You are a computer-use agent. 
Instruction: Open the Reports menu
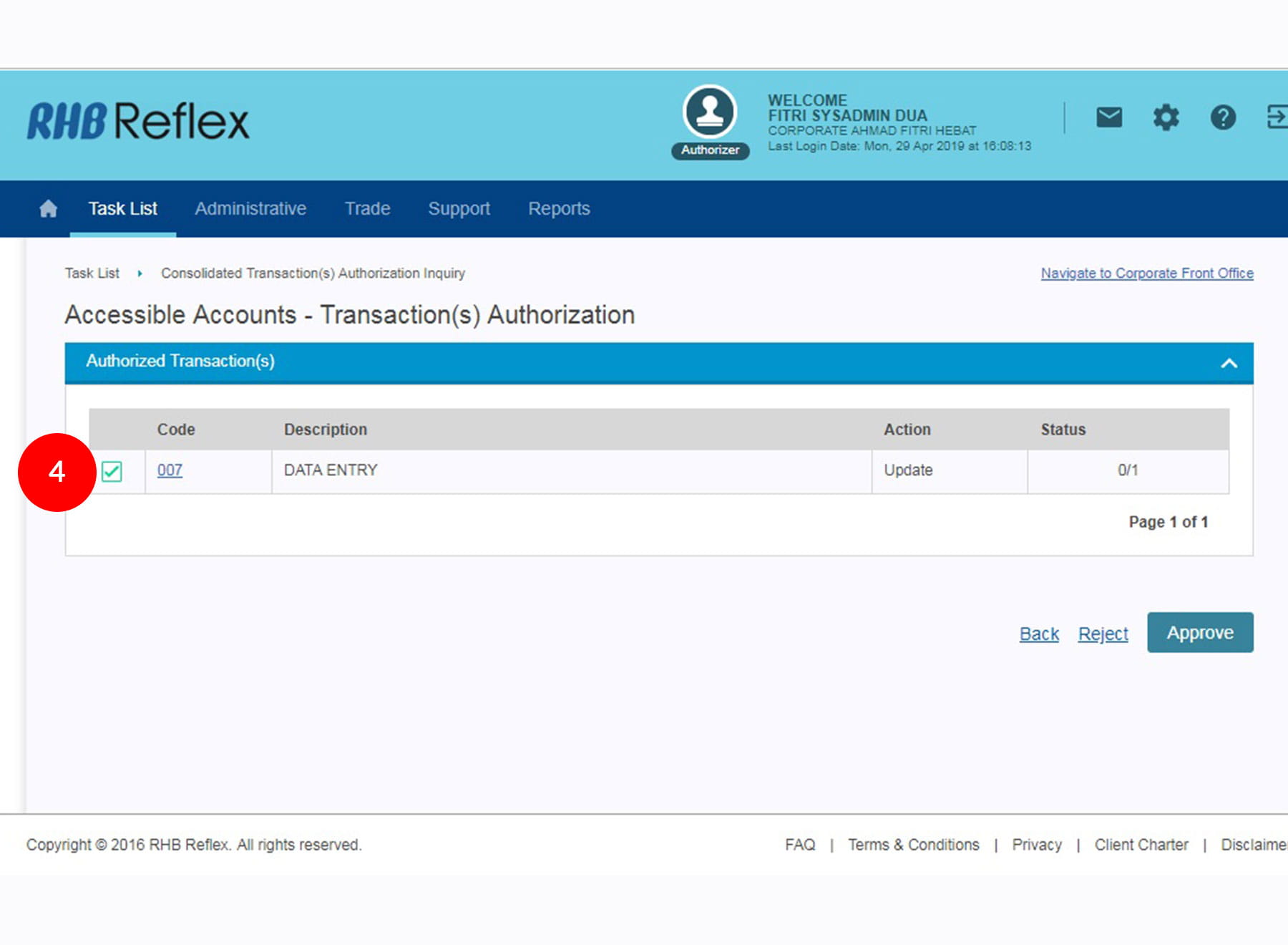tap(559, 208)
